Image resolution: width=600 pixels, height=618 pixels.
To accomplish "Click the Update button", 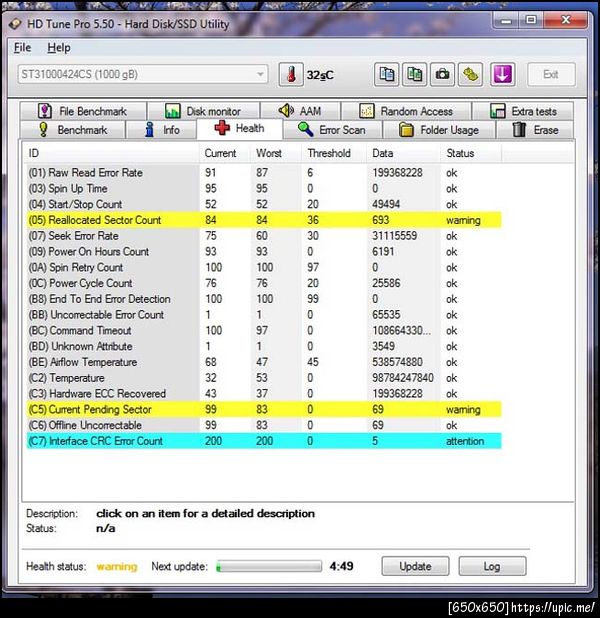I will pos(415,566).
